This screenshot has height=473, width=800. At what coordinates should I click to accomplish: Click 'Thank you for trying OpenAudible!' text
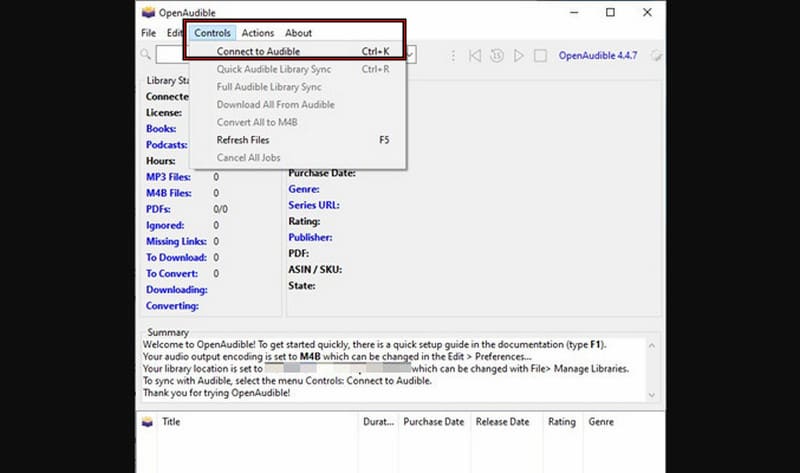(x=216, y=393)
